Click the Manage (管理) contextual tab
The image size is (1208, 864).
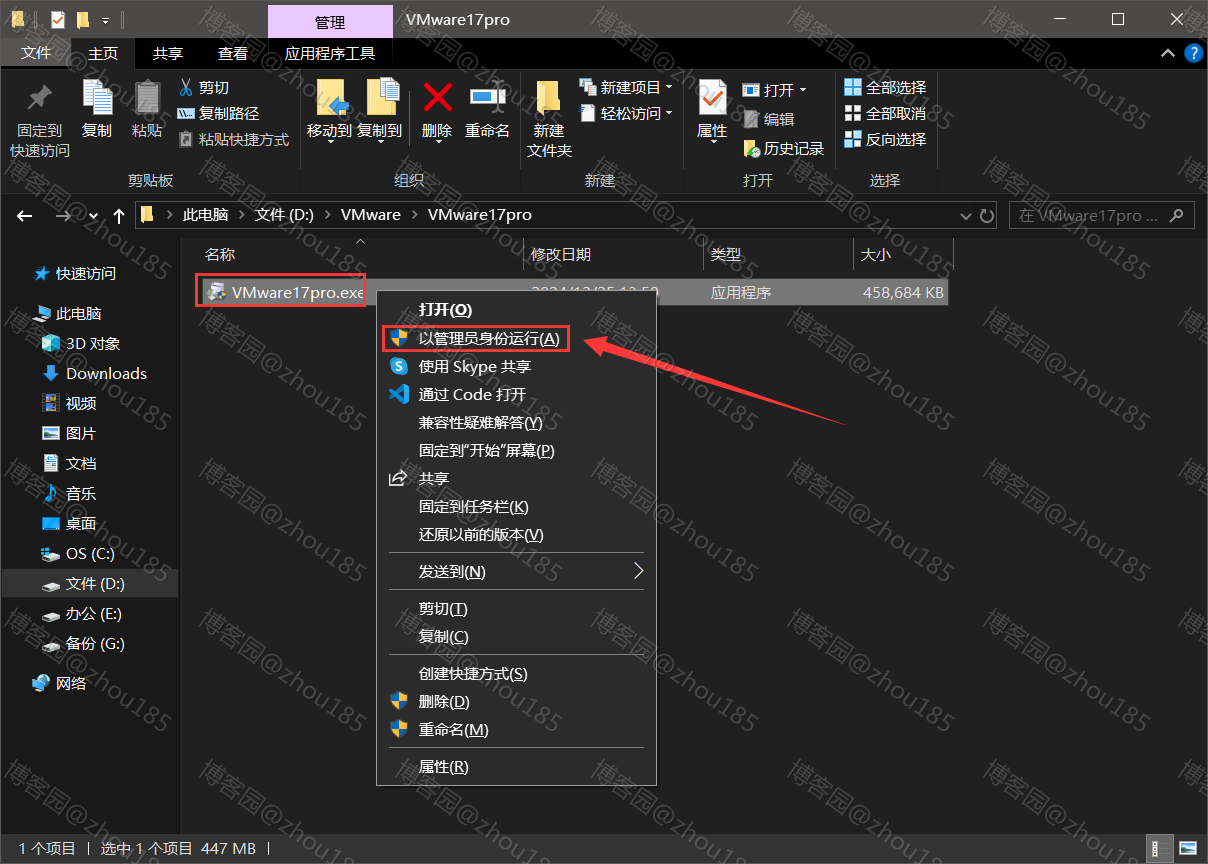[330, 21]
